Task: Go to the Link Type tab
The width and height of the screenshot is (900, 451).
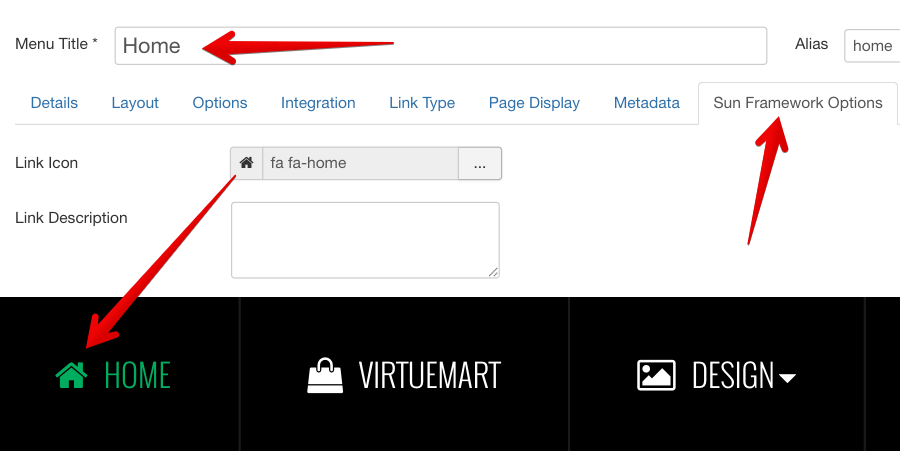Action: (422, 103)
